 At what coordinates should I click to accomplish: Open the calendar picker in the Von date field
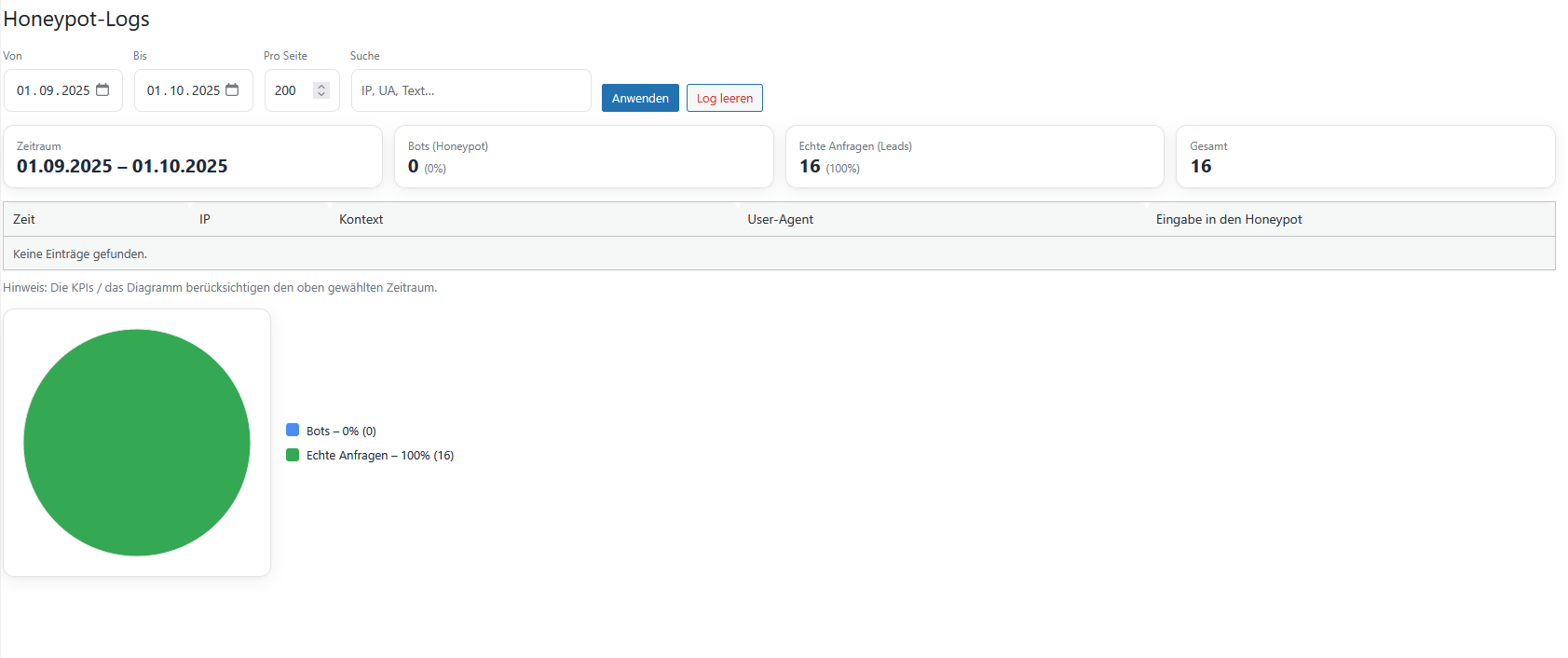[102, 90]
